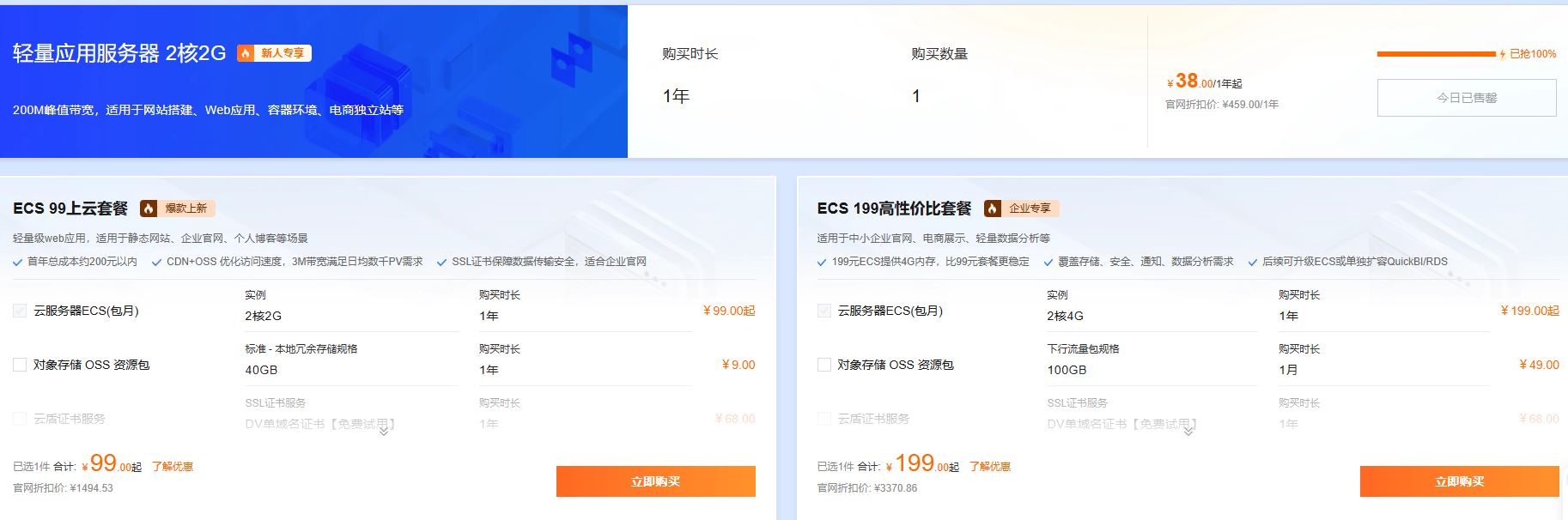Viewport: 1568px width, 520px height.
Task: Click the checkmark icon before CDN+OSS 优化访问速度
Action: [x=156, y=263]
